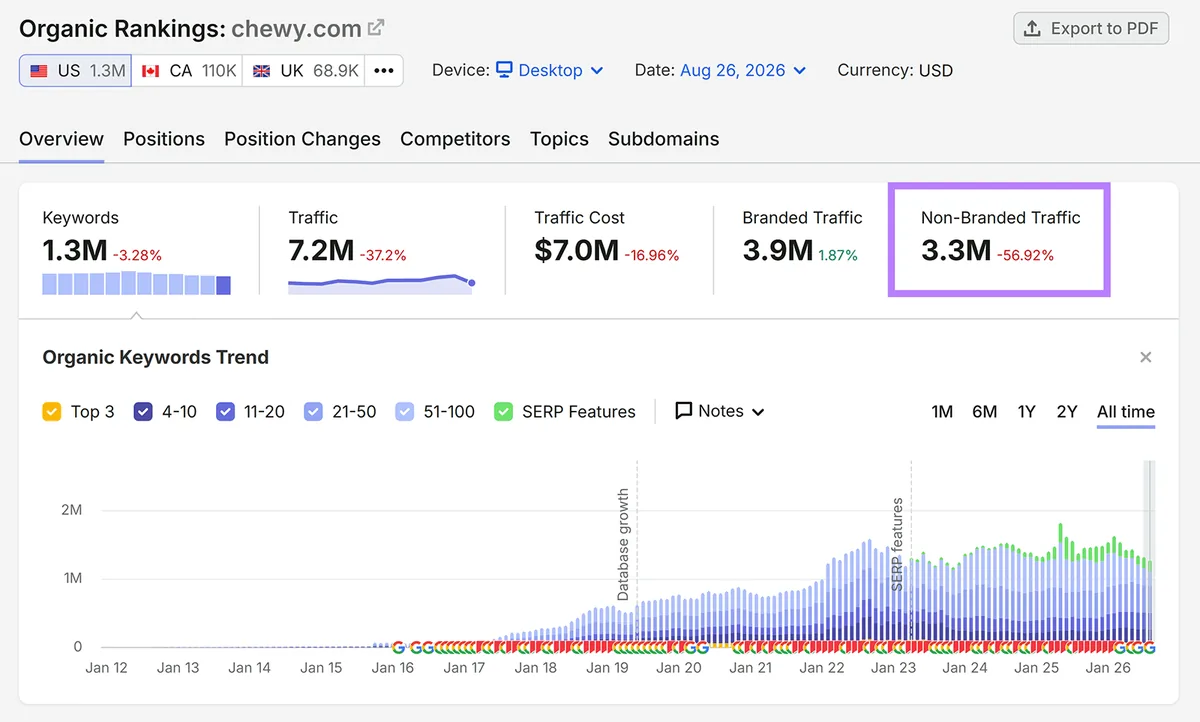Click the Notes speech bubble icon
This screenshot has width=1200, height=722.
click(x=684, y=411)
